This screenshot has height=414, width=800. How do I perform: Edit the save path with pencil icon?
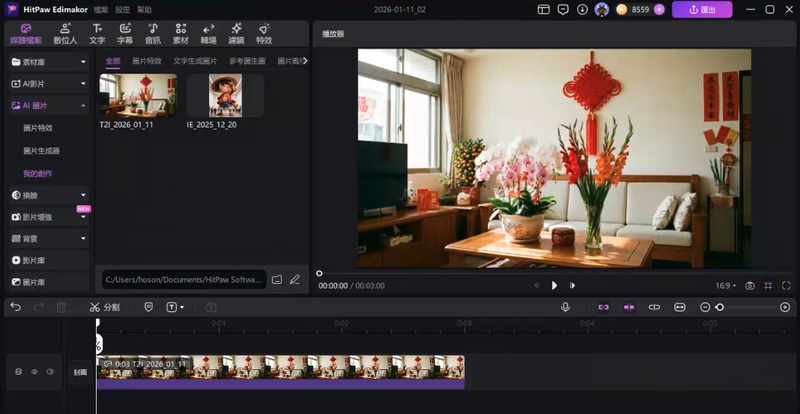point(295,280)
